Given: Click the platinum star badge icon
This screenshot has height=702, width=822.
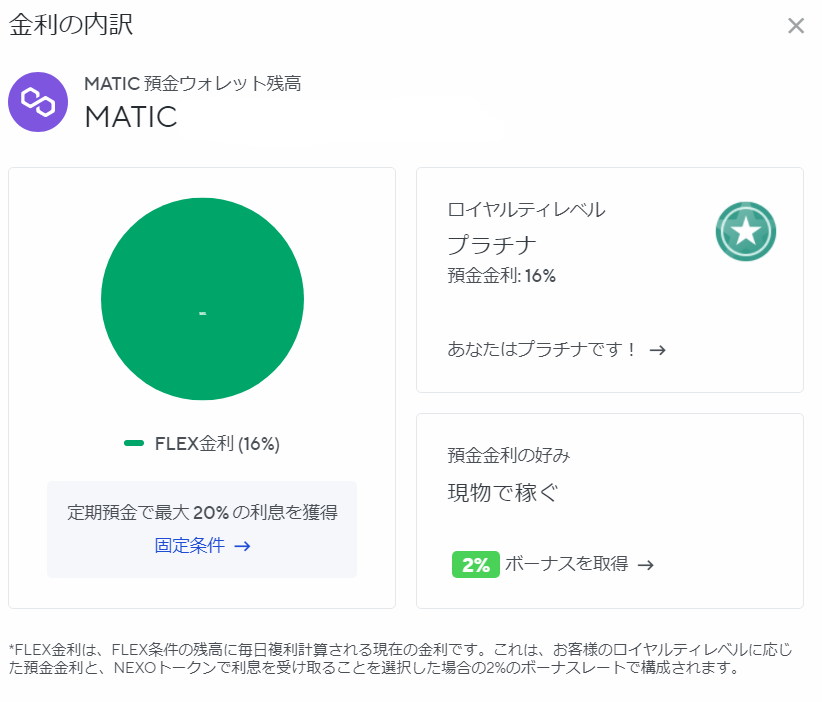Looking at the screenshot, I should pos(746,231).
